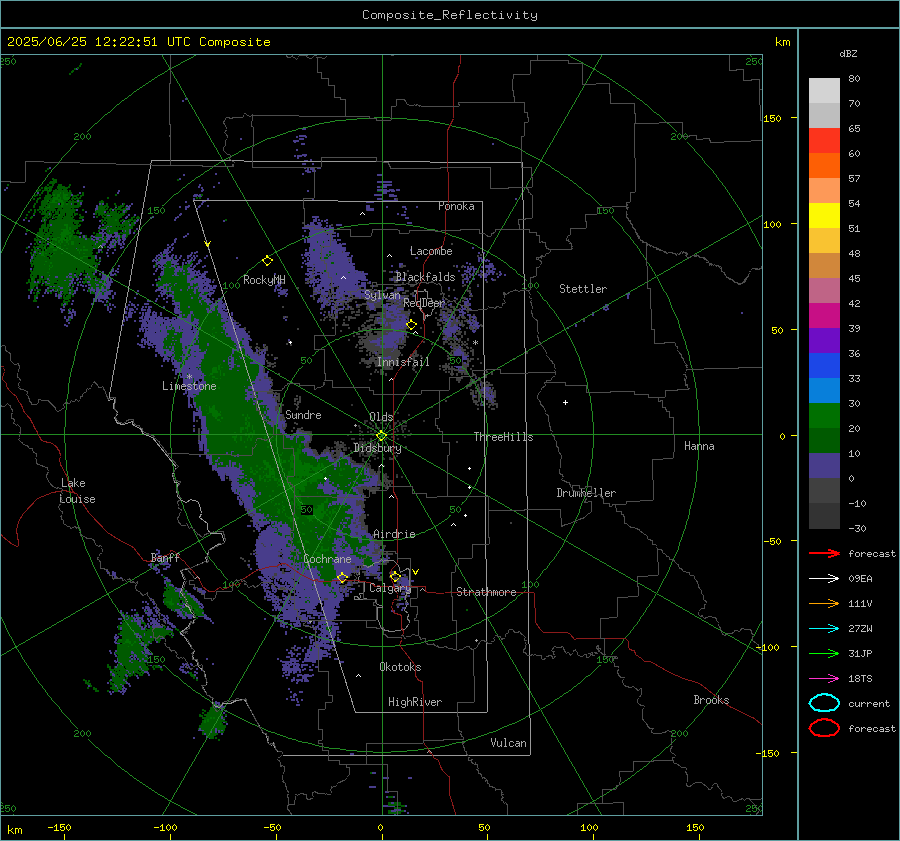Click the yellow radar-site diamond at Olds
Screen dimensions: 900x841
coord(382,436)
